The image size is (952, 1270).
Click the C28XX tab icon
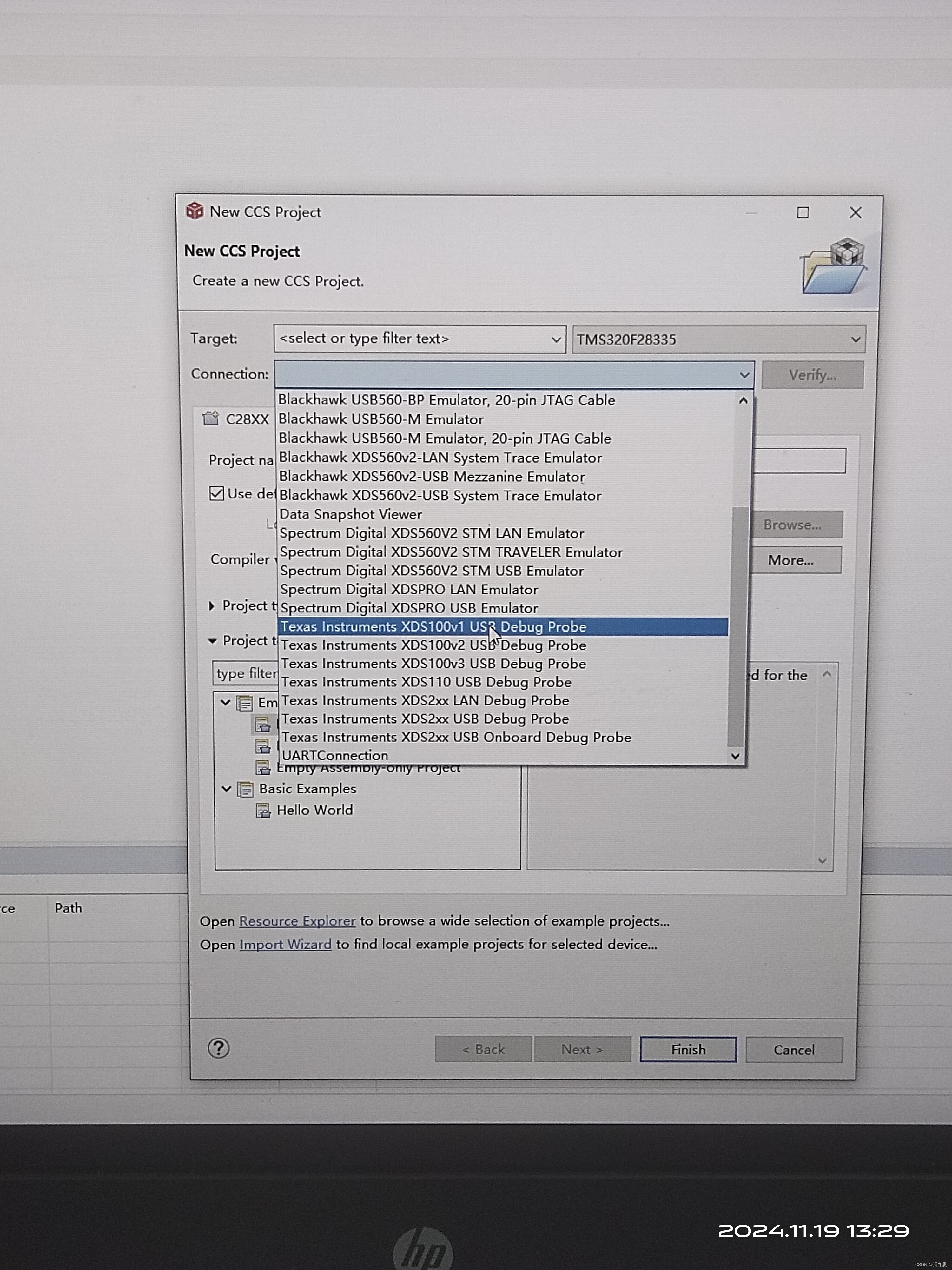tap(211, 418)
